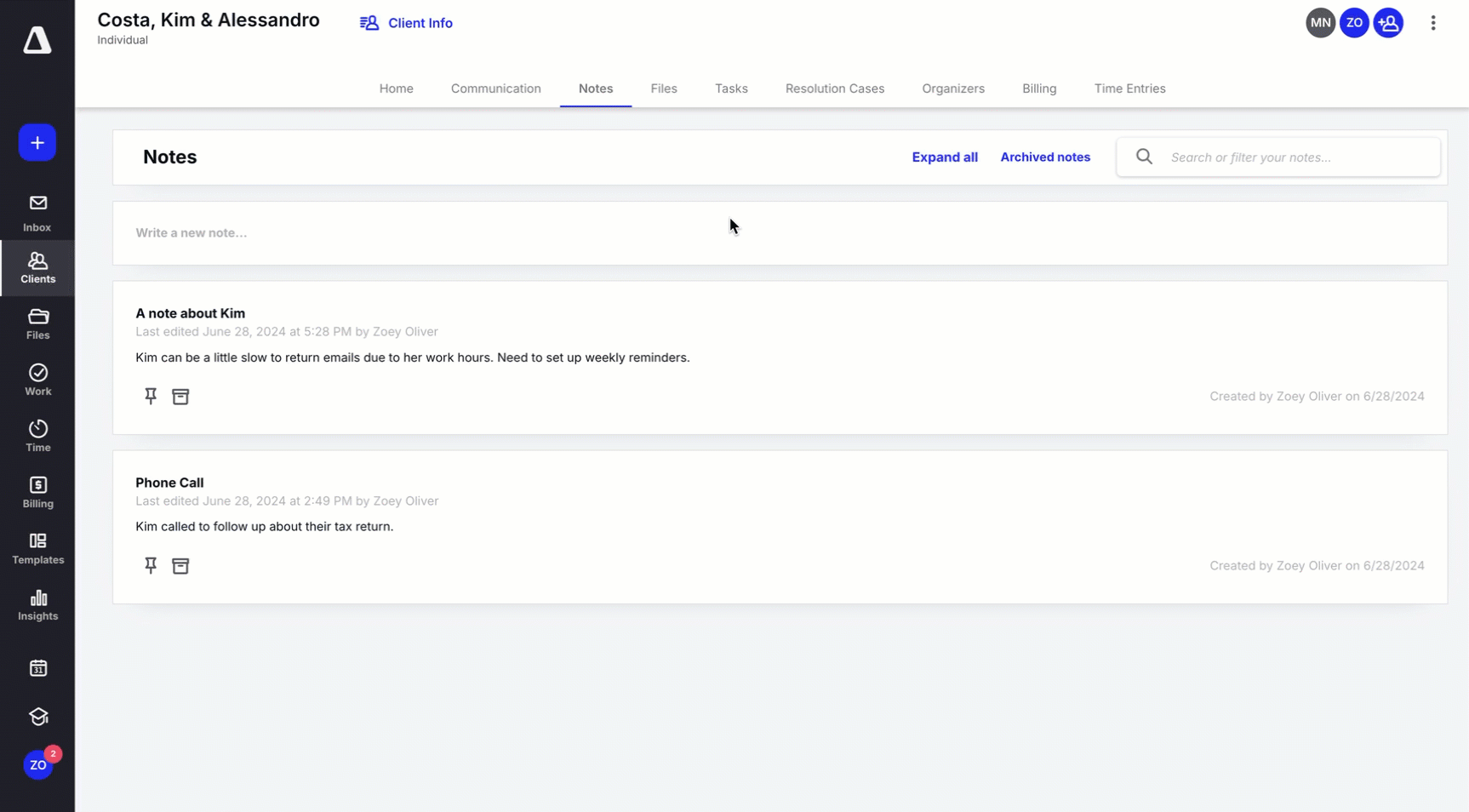
Task: Switch to the Communication tab
Action: click(x=495, y=89)
